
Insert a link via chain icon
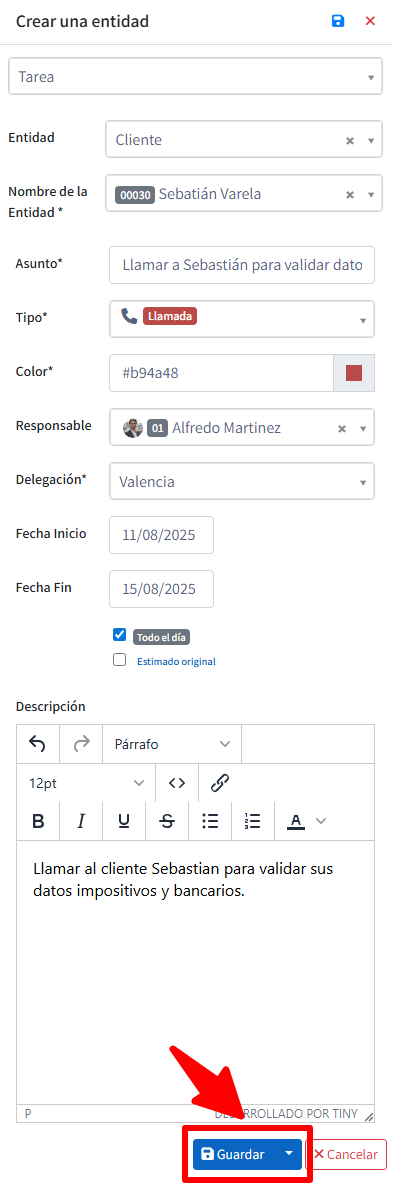[x=220, y=783]
